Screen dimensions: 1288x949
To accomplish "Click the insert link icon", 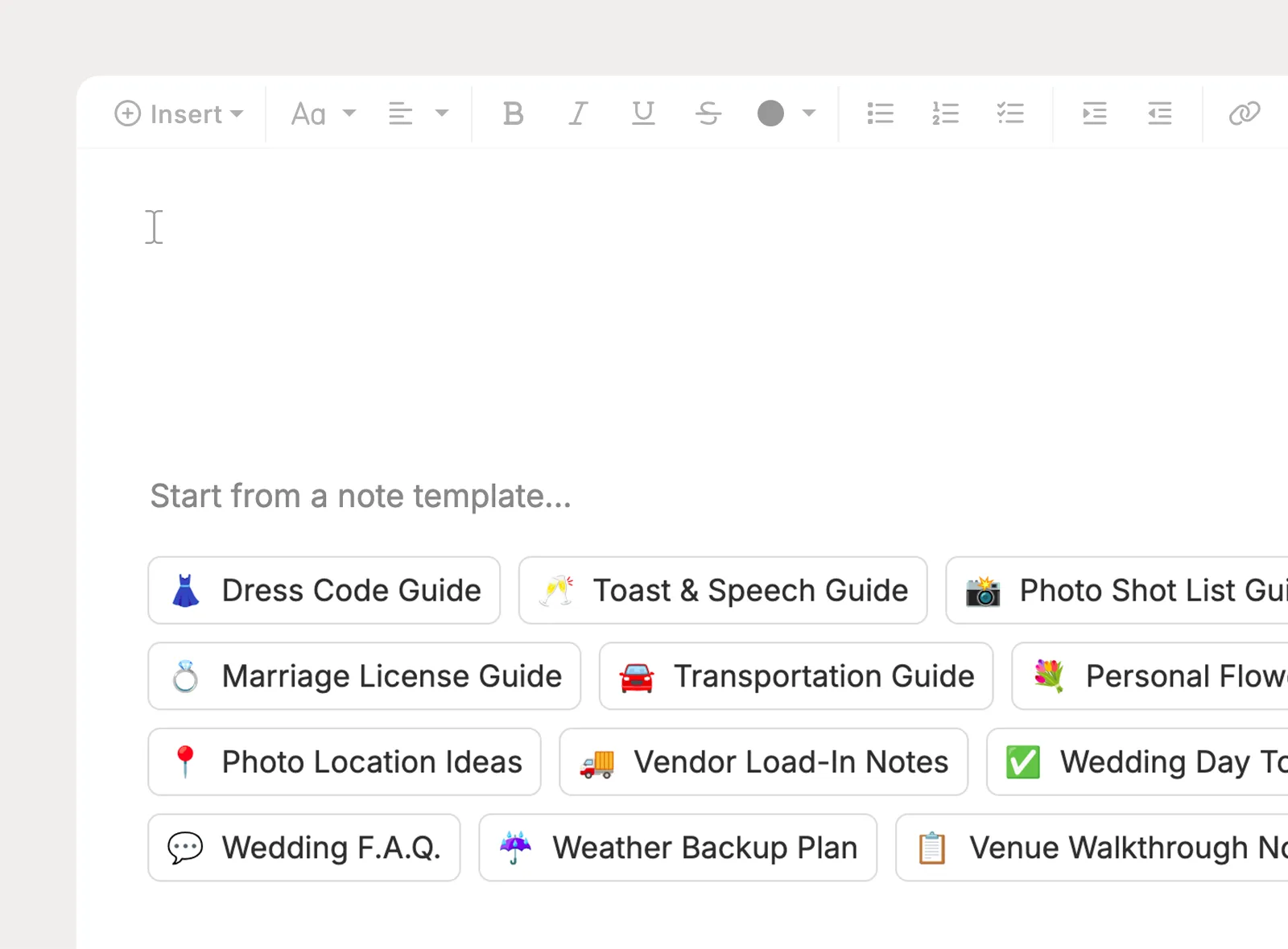I will coord(1245,113).
